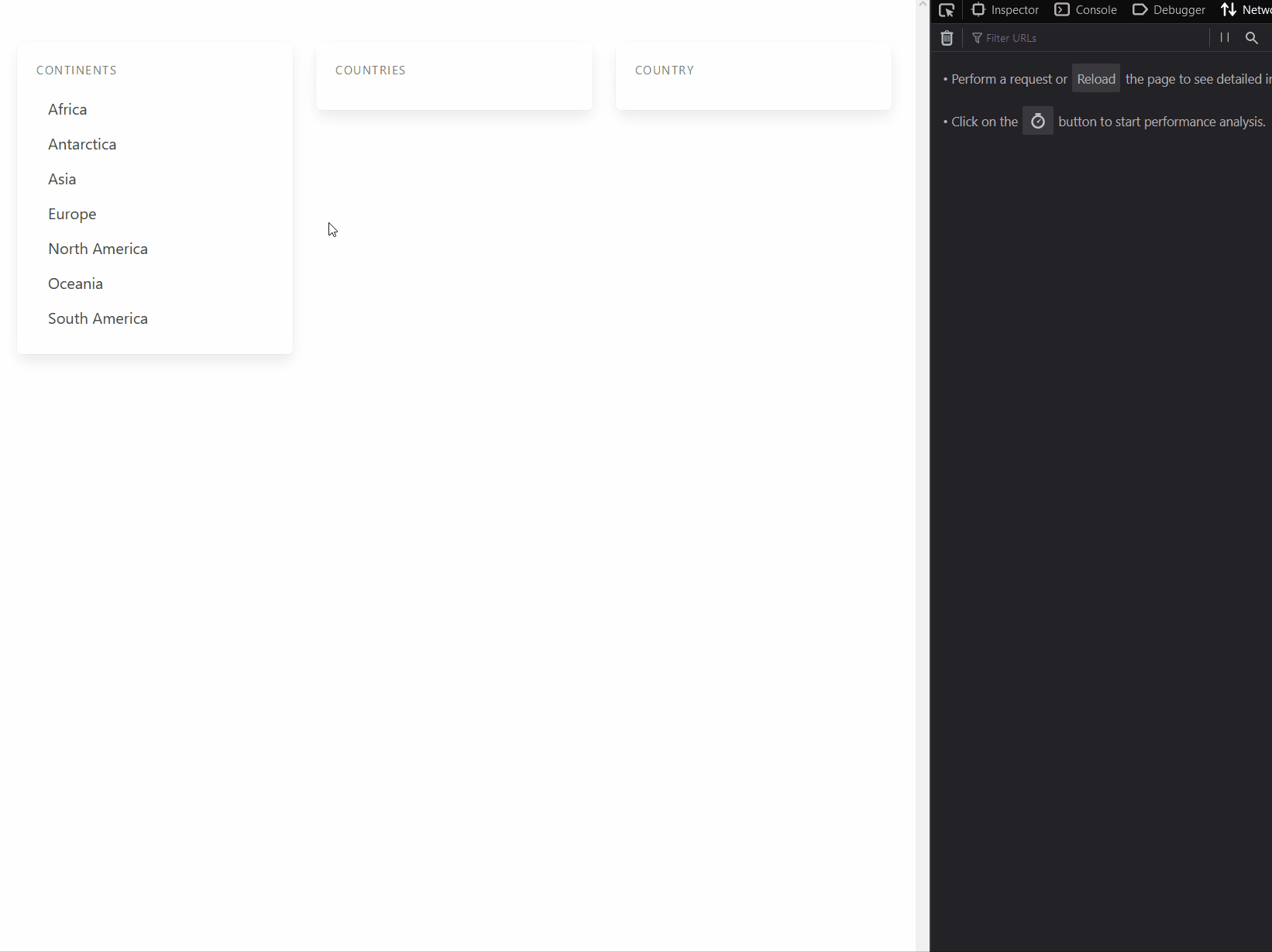Open the Debugger tab

1168,10
